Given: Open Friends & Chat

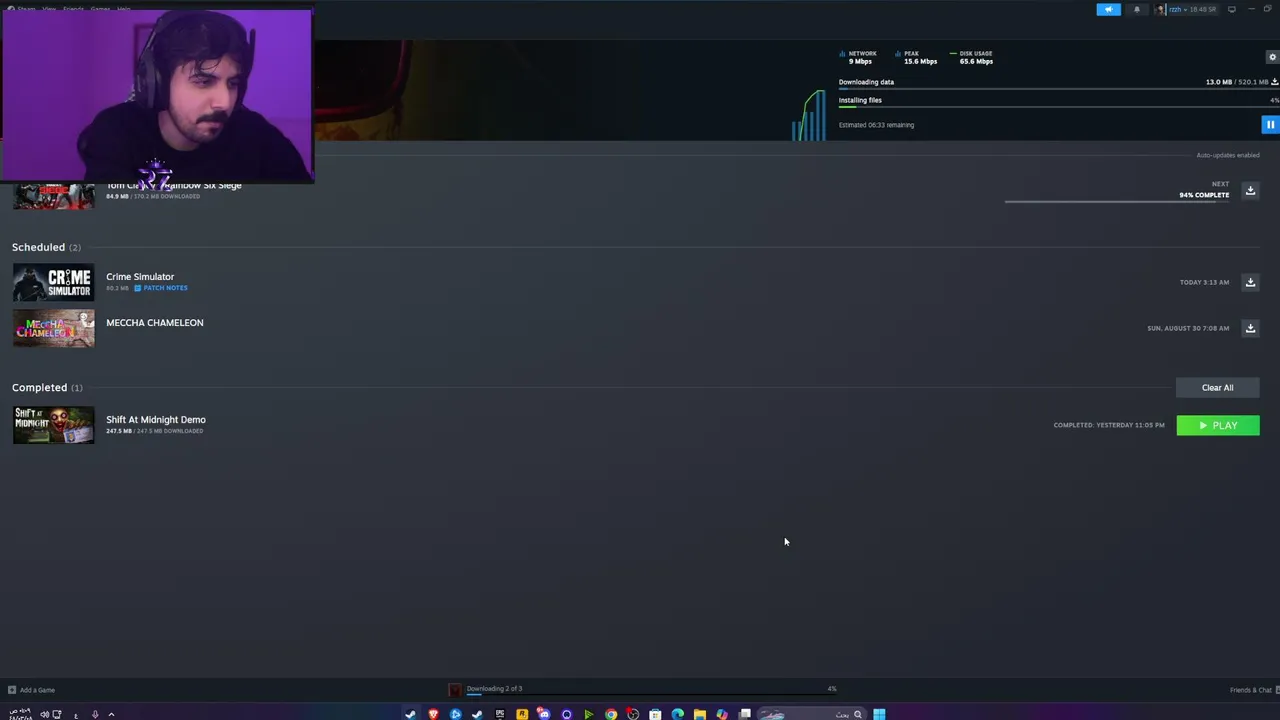Looking at the screenshot, I should [x=1251, y=690].
